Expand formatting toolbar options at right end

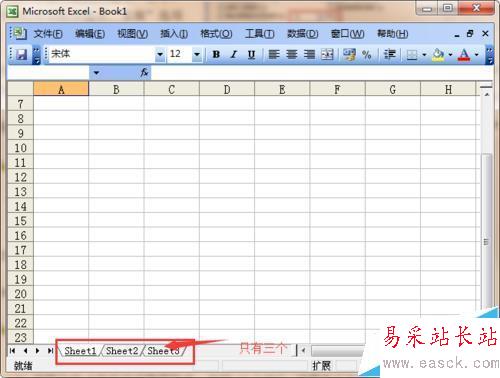coord(489,55)
